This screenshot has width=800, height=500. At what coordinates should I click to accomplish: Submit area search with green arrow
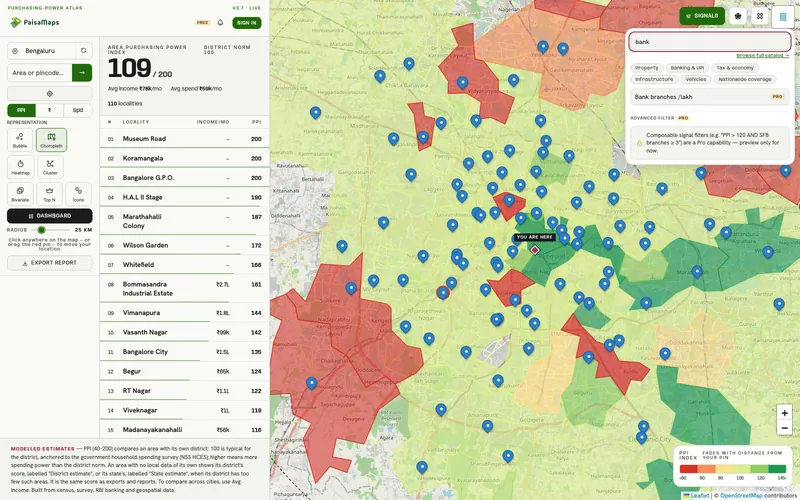click(x=82, y=73)
